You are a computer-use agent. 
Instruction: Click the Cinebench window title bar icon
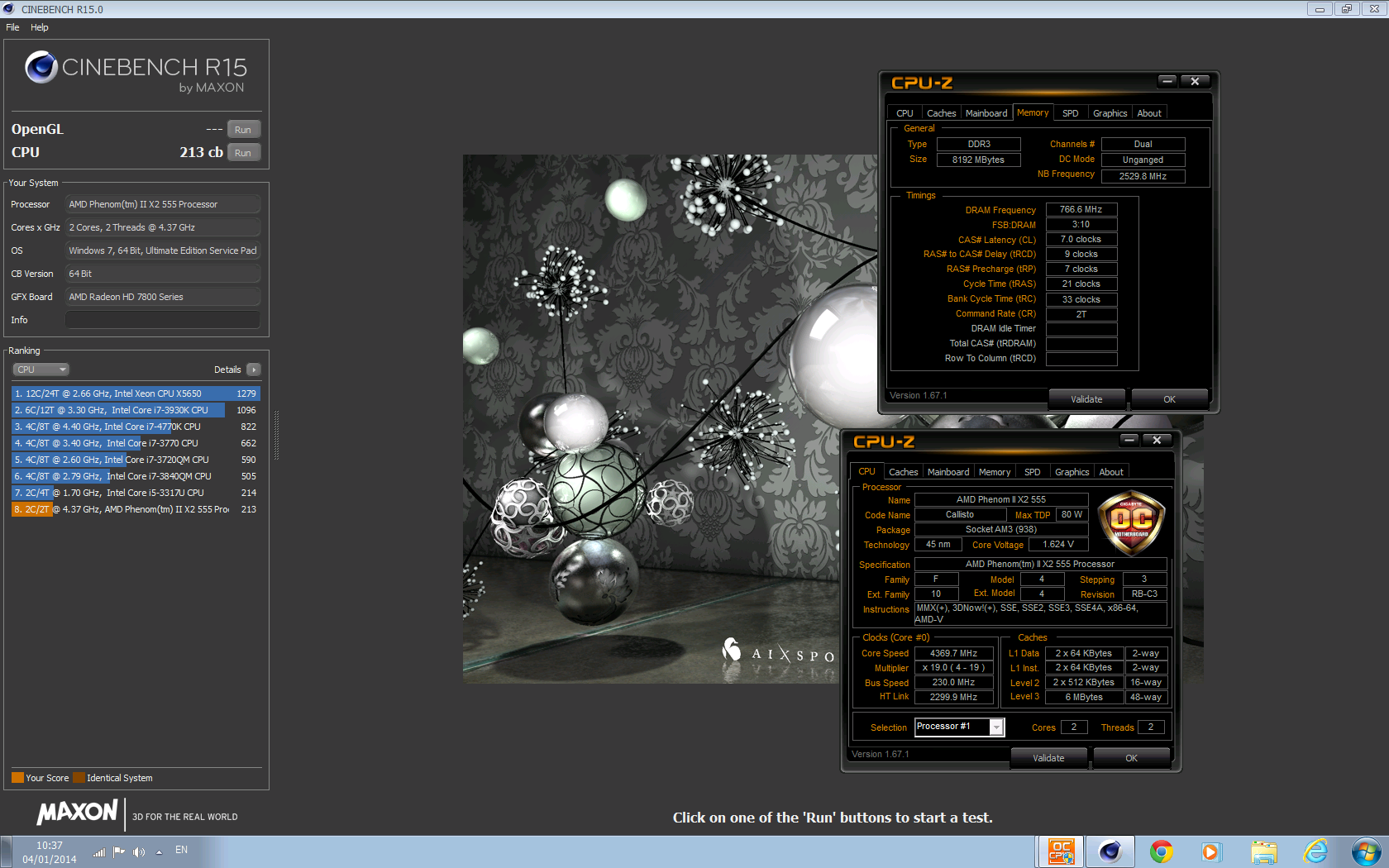[9, 9]
